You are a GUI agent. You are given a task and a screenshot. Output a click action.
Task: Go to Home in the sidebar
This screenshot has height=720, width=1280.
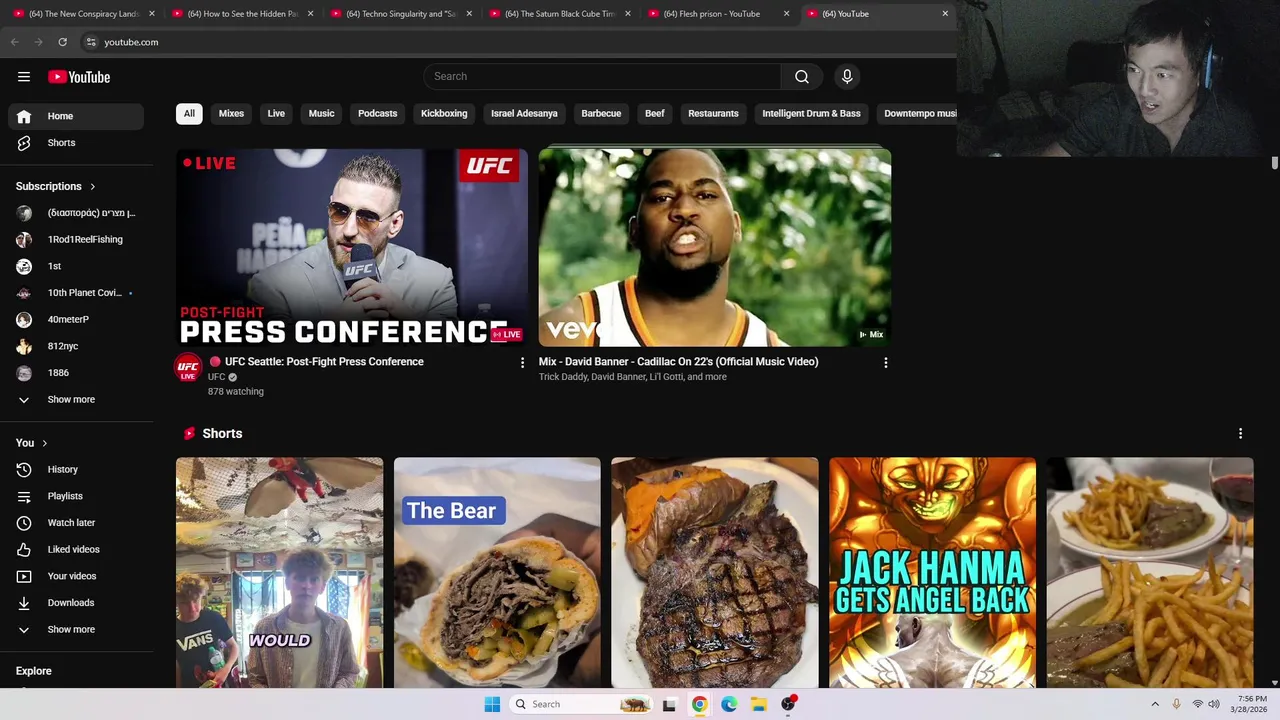[x=76, y=116]
